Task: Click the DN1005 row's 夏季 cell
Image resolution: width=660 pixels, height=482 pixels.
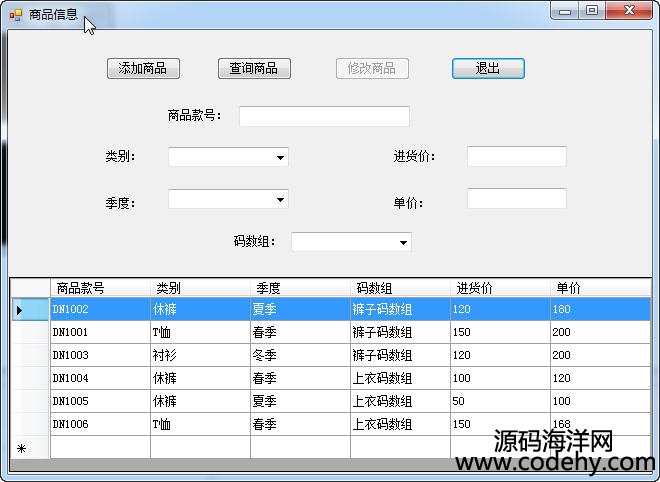Action: [x=300, y=401]
